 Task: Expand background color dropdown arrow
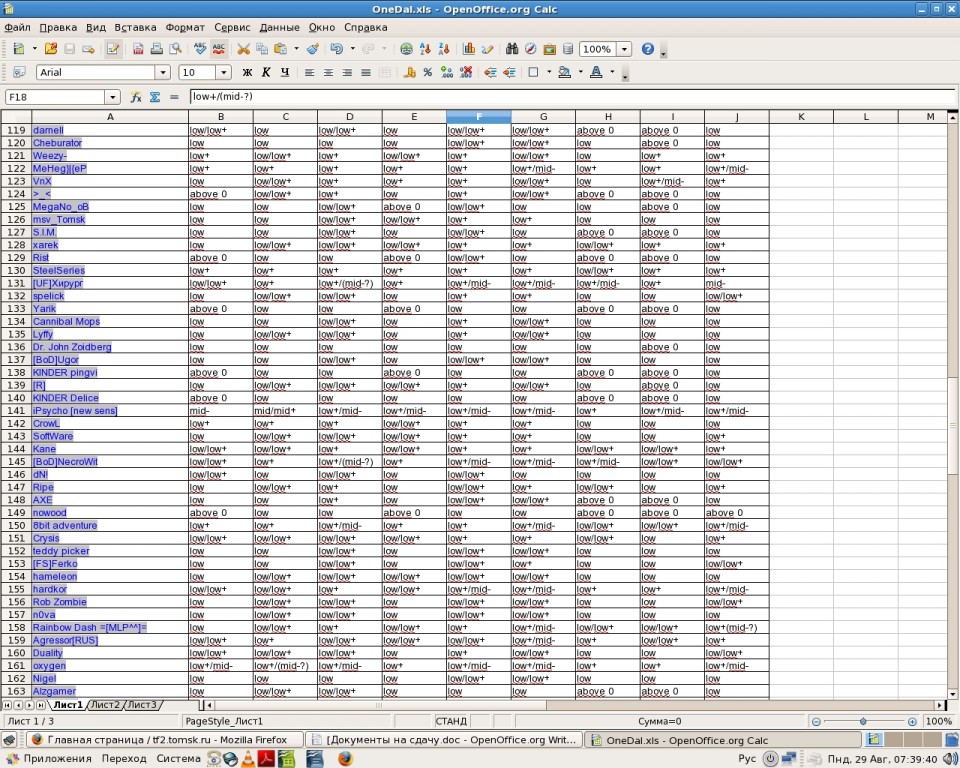(580, 72)
